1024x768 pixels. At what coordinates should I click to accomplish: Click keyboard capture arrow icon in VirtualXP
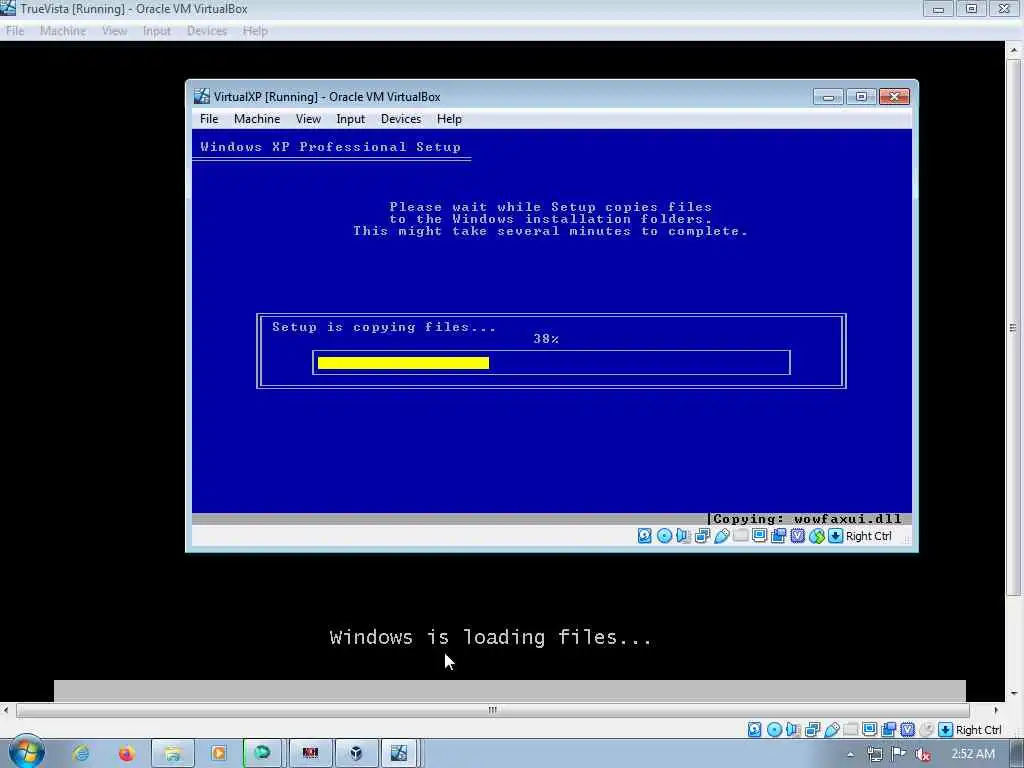point(836,536)
